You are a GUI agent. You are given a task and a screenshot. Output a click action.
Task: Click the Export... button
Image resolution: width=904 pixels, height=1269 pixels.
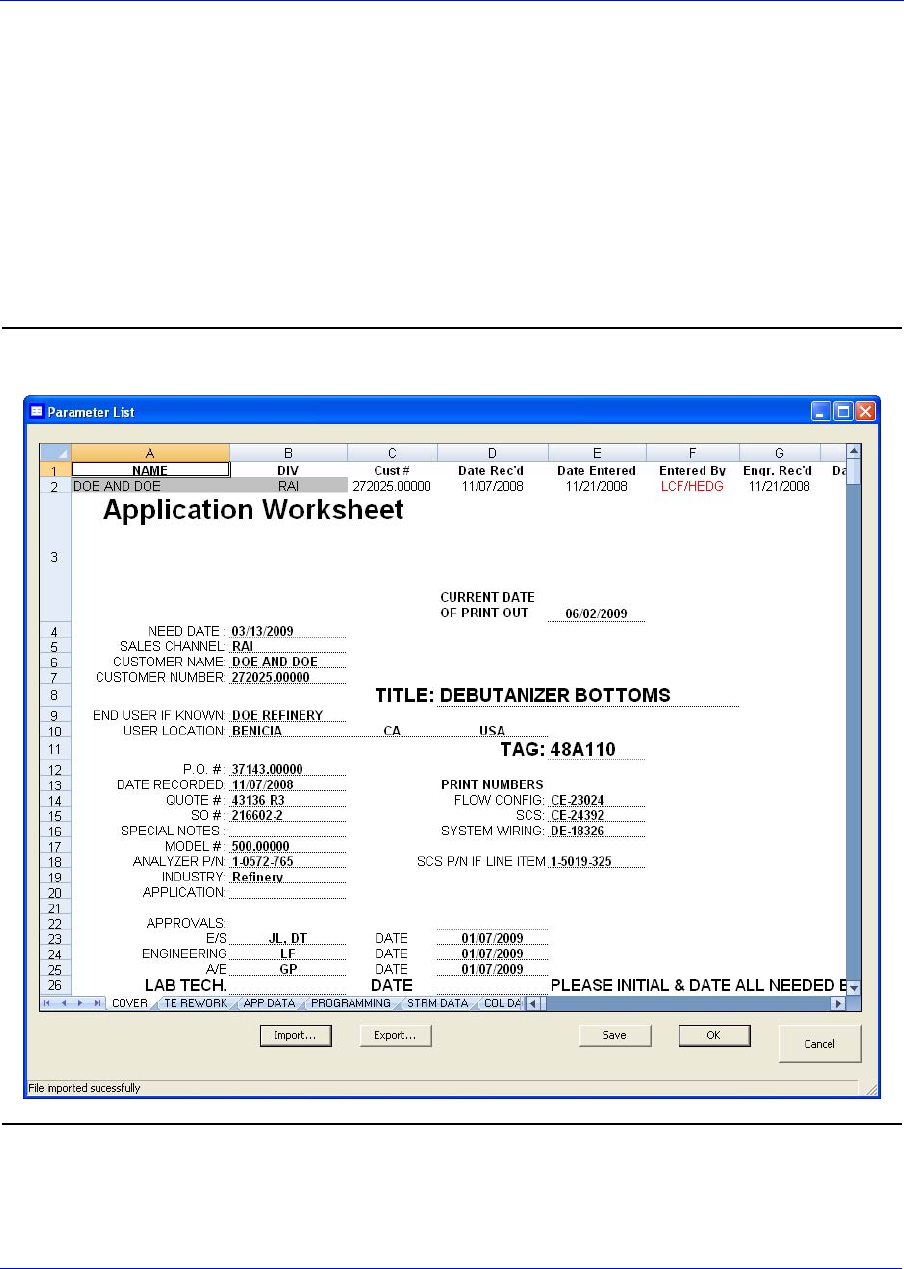click(x=396, y=1036)
